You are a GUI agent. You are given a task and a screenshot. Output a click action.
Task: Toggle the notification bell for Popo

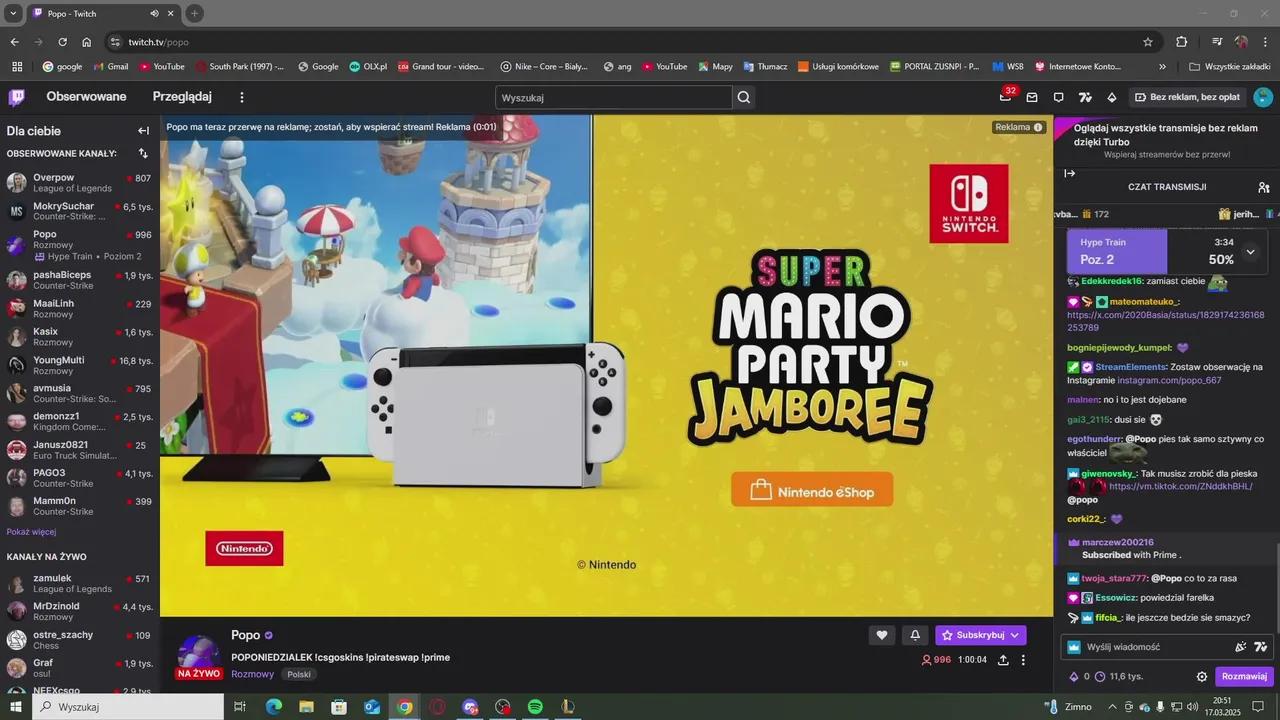915,635
